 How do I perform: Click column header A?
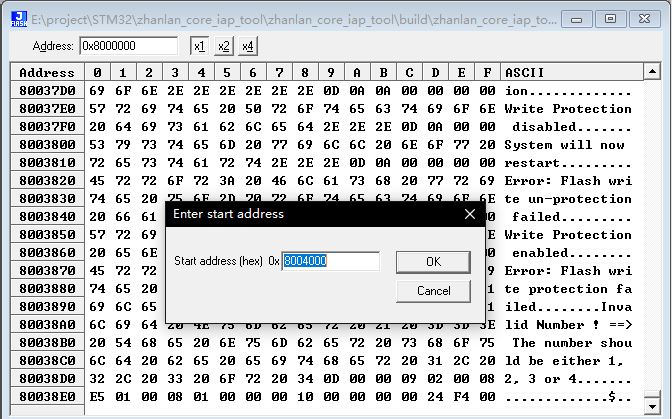pyautogui.click(x=357, y=72)
